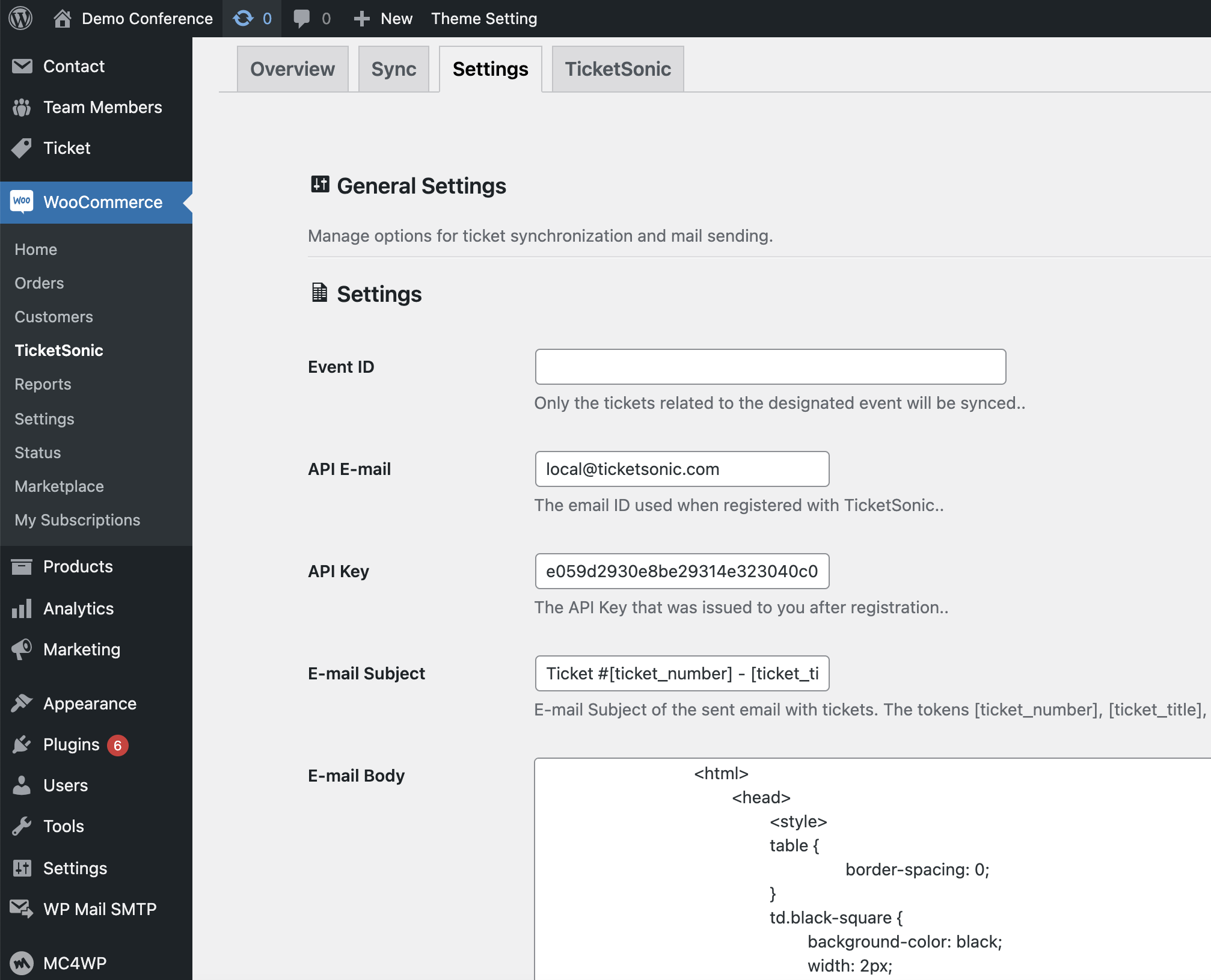This screenshot has width=1211, height=980.
Task: Go to Demo Conference site link
Action: (147, 19)
